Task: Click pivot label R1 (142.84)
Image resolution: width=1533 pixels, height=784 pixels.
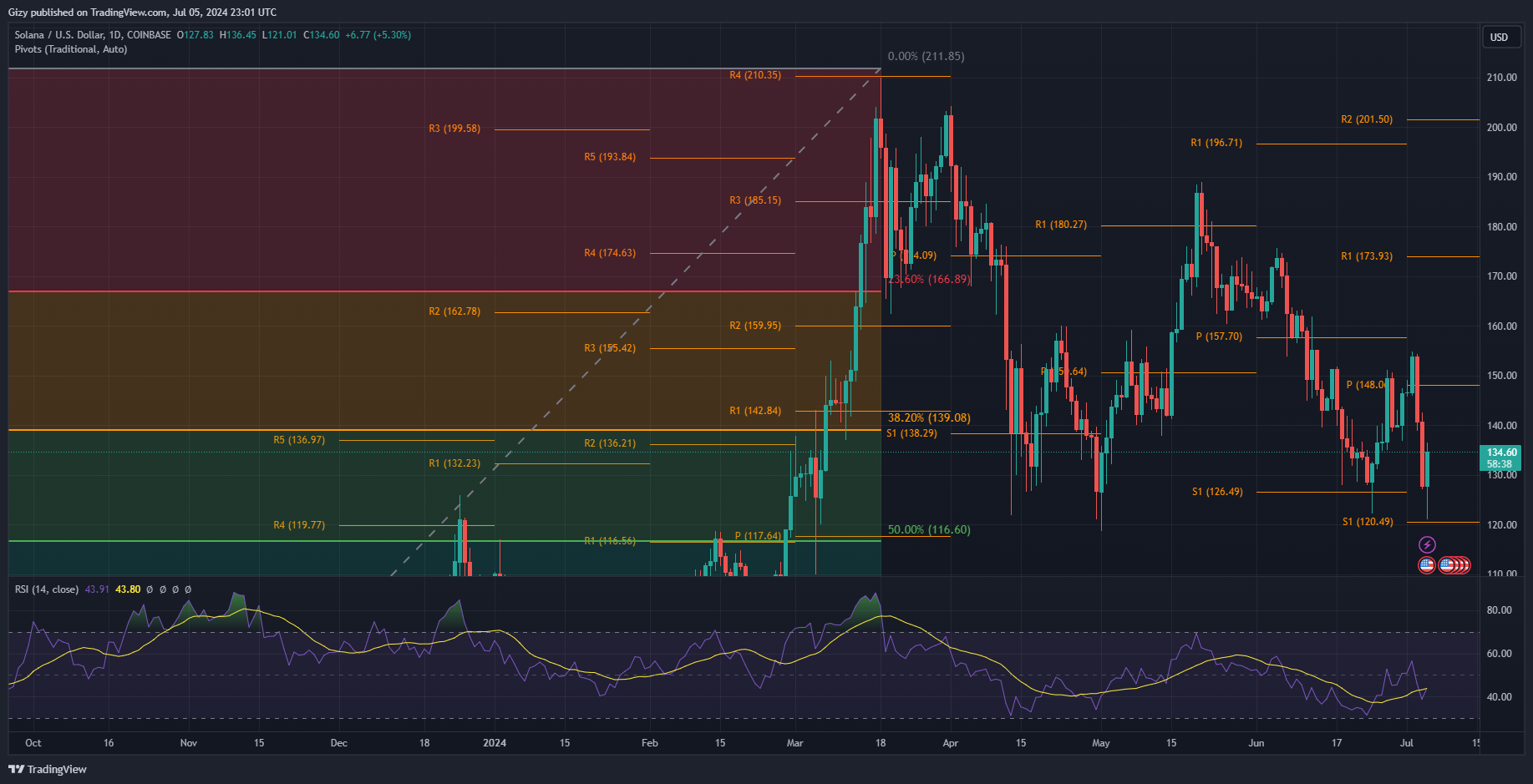Action: click(755, 411)
